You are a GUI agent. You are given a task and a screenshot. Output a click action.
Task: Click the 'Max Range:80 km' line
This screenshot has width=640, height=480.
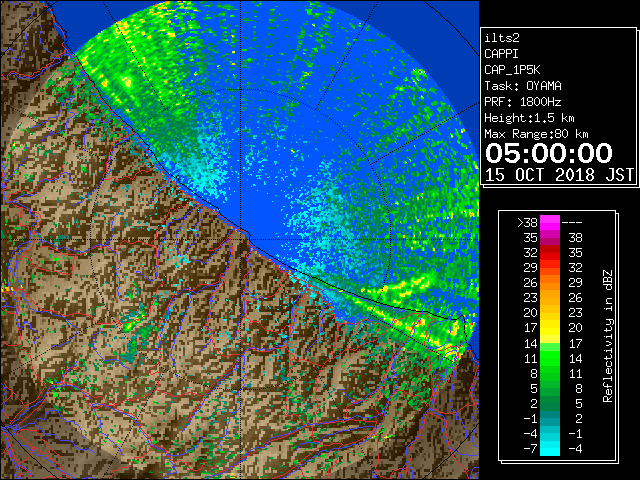pyautogui.click(x=536, y=134)
